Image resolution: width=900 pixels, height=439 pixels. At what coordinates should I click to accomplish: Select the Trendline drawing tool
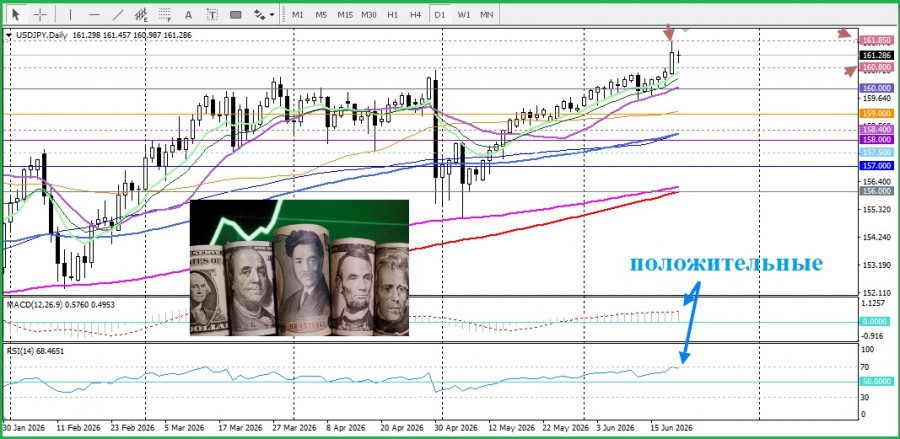118,15
